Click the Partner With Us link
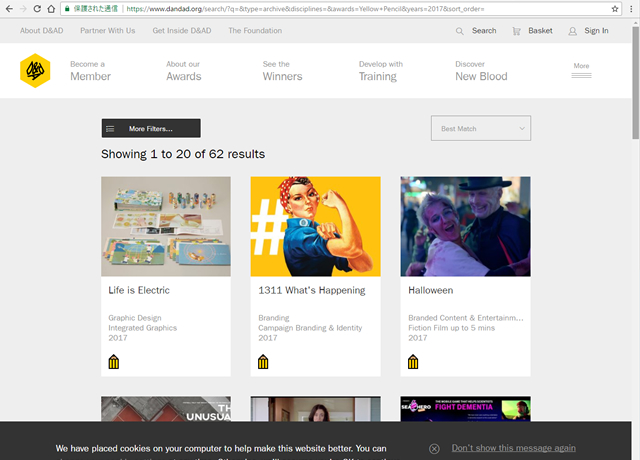Screen dimensions: 640x460 pyautogui.click(x=107, y=31)
